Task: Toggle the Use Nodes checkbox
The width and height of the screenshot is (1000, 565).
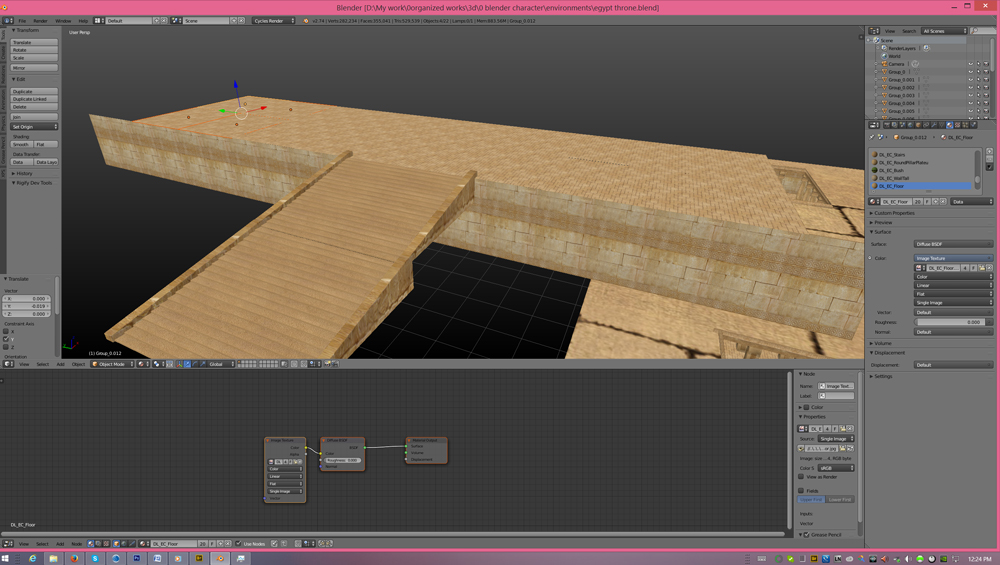Action: (x=239, y=544)
